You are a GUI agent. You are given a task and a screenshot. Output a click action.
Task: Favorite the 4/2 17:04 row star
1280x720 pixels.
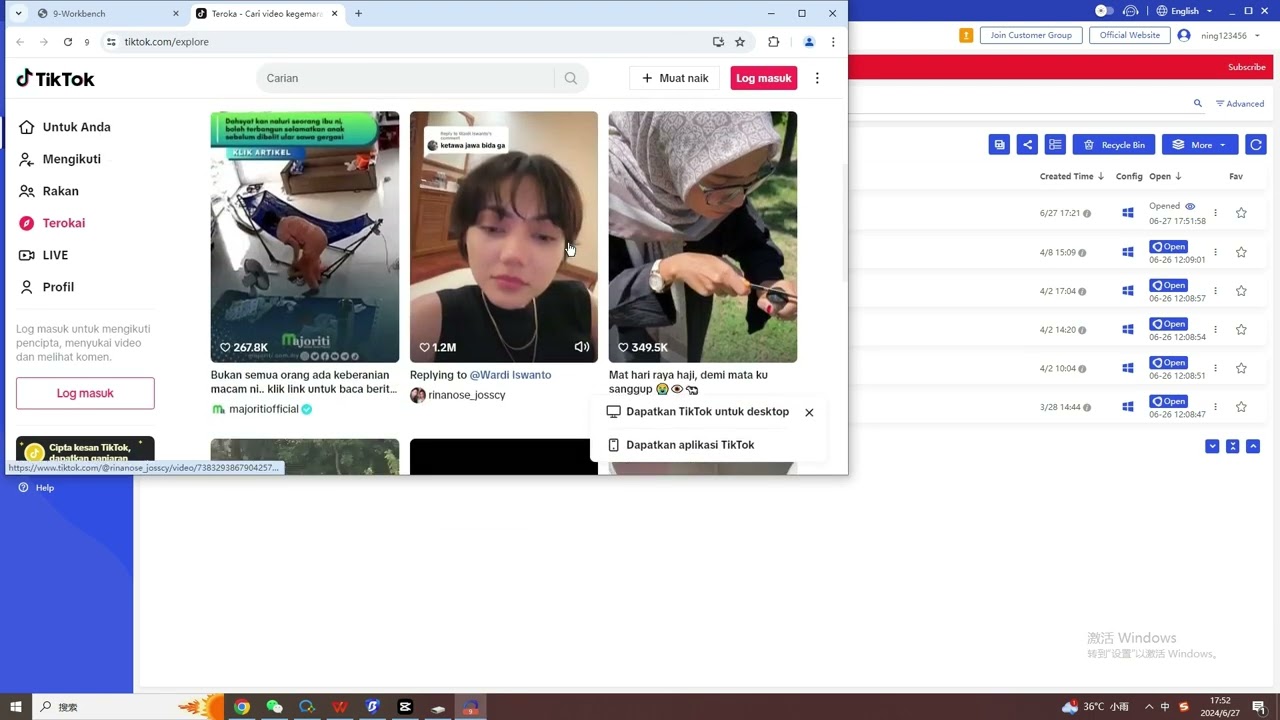point(1241,291)
